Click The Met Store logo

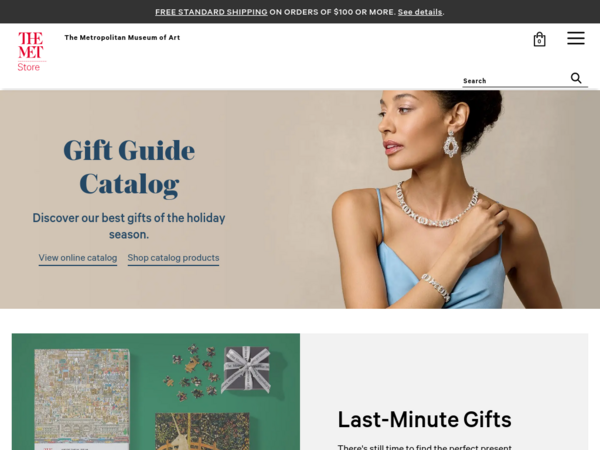pyautogui.click(x=31, y=52)
